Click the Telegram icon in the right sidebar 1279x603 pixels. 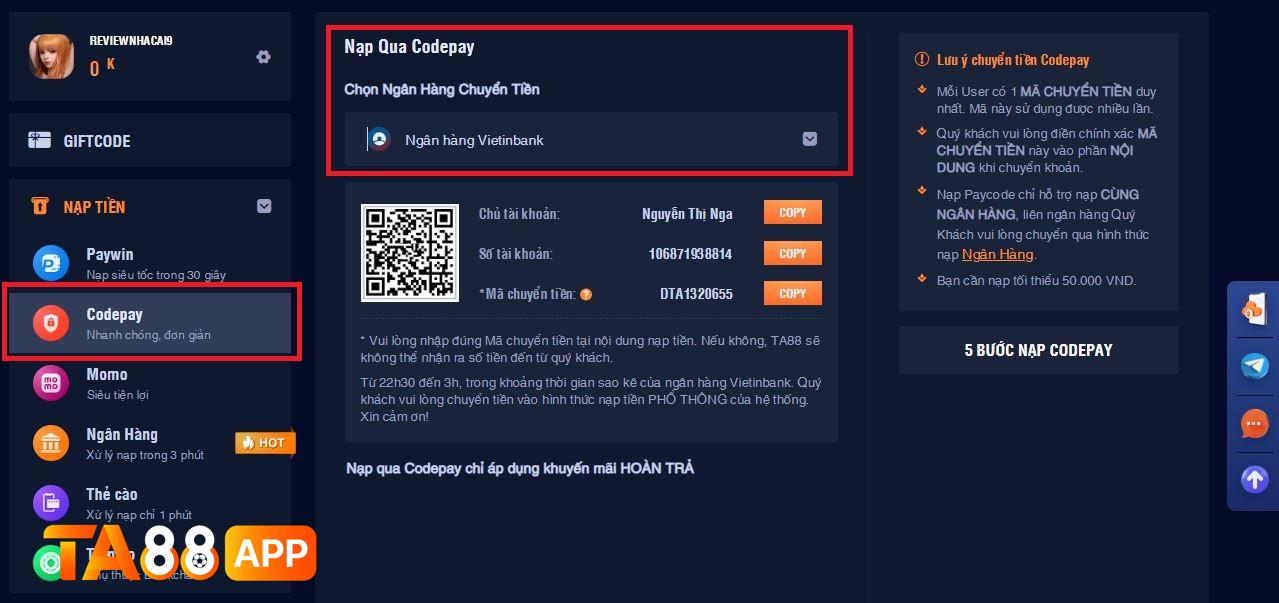(x=1254, y=366)
